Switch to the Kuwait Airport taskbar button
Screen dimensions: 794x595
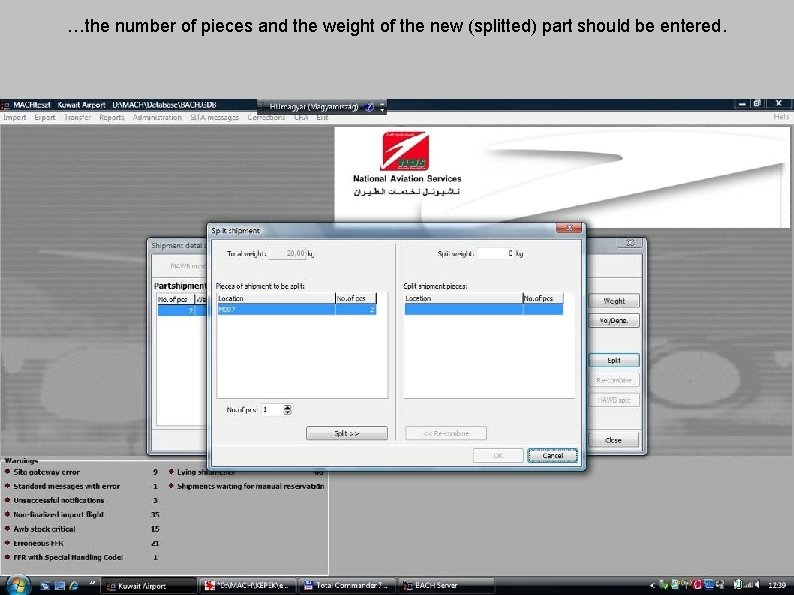(149, 585)
